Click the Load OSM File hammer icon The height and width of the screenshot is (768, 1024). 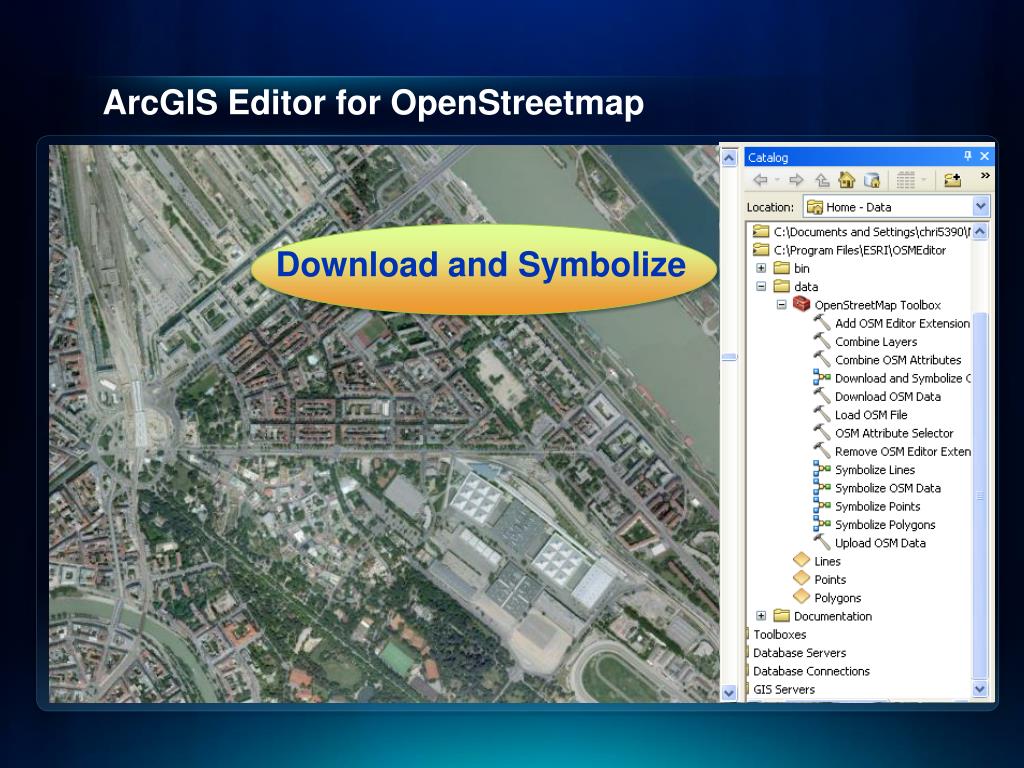tap(822, 414)
